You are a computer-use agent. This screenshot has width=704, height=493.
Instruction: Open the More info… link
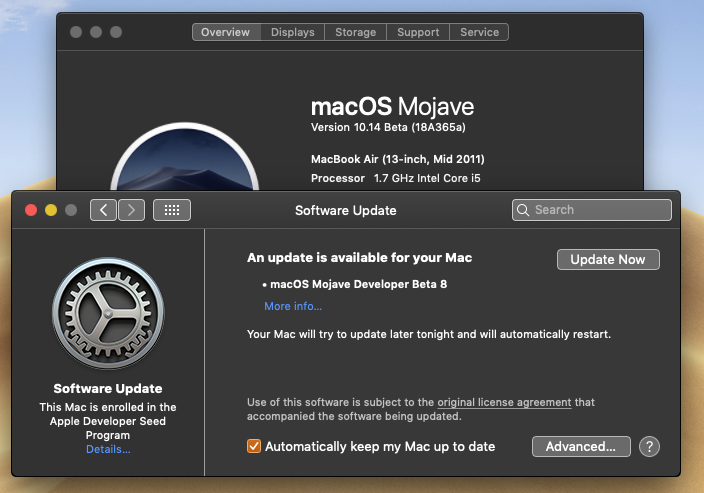click(x=293, y=306)
